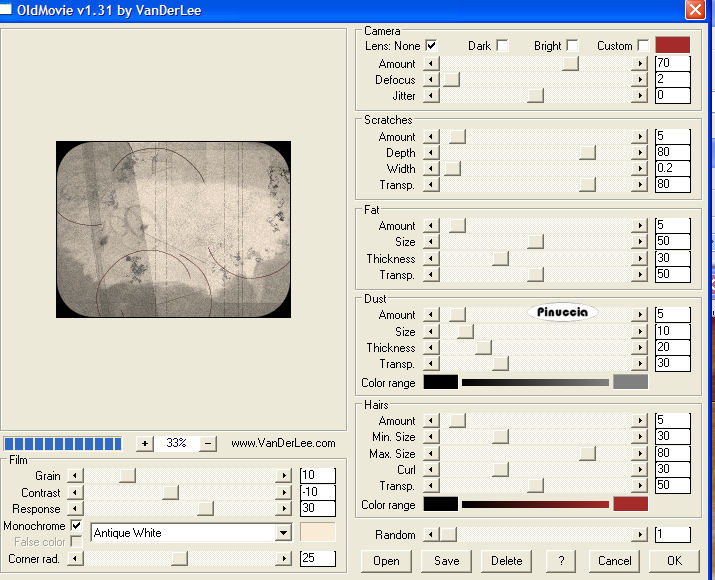This screenshot has width=715, height=580.
Task: Click right arrow of Grain slider
Action: (x=285, y=476)
